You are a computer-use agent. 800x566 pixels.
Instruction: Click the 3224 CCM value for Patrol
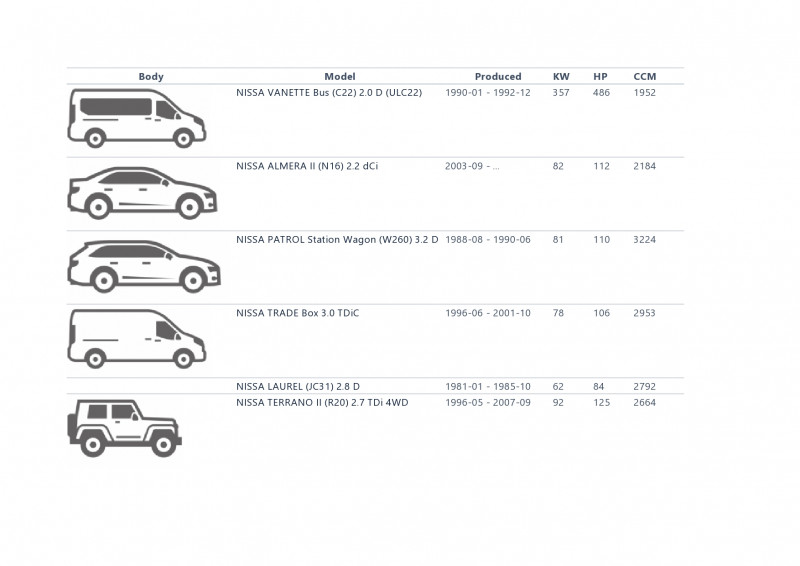644,240
